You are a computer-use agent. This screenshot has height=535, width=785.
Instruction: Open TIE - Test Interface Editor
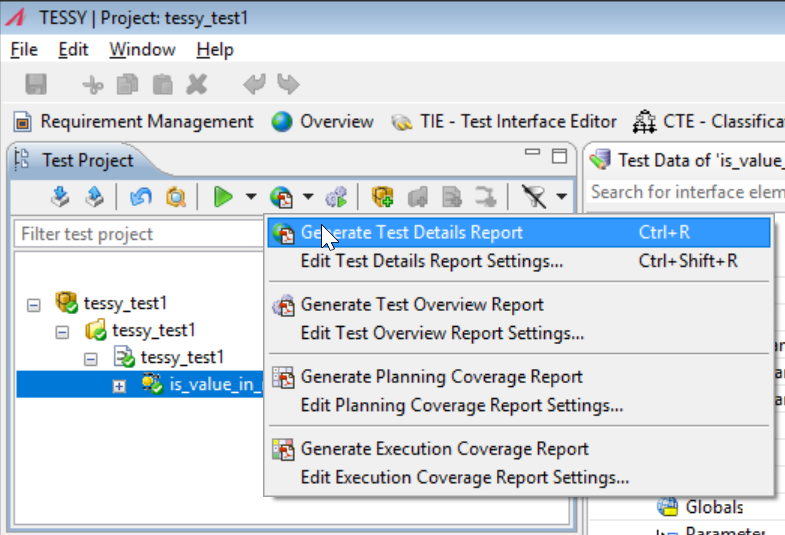[x=504, y=122]
